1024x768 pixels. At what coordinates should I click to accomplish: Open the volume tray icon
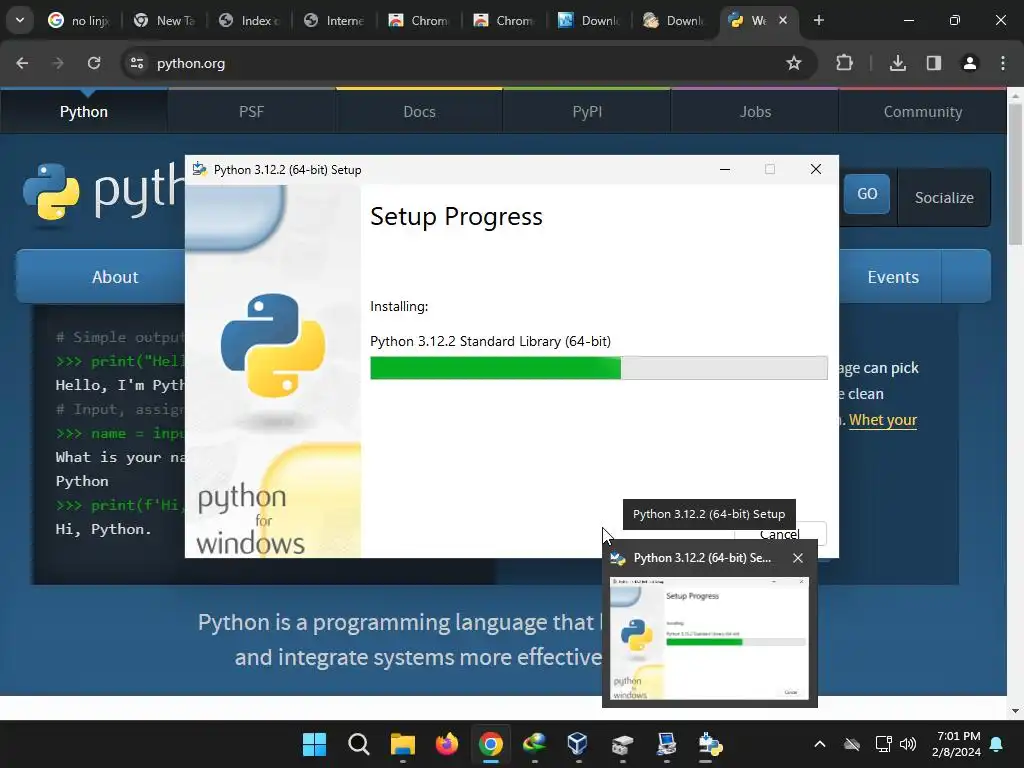908,744
